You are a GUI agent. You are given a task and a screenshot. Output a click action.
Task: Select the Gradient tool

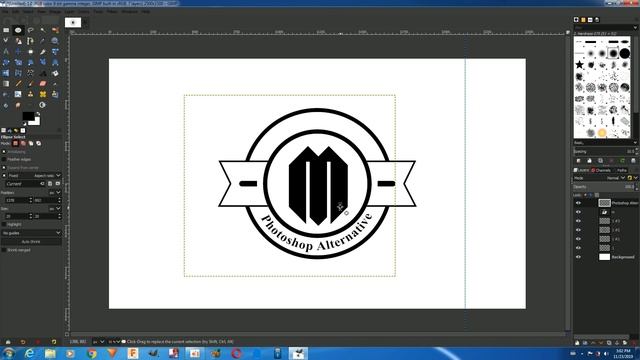click(x=6, y=84)
